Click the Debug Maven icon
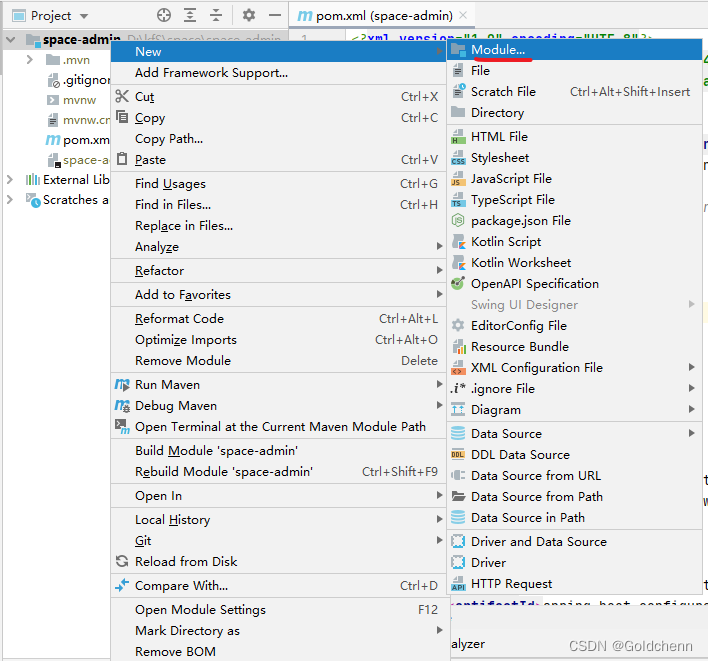Viewport: 708px width, 661px height. pos(122,405)
